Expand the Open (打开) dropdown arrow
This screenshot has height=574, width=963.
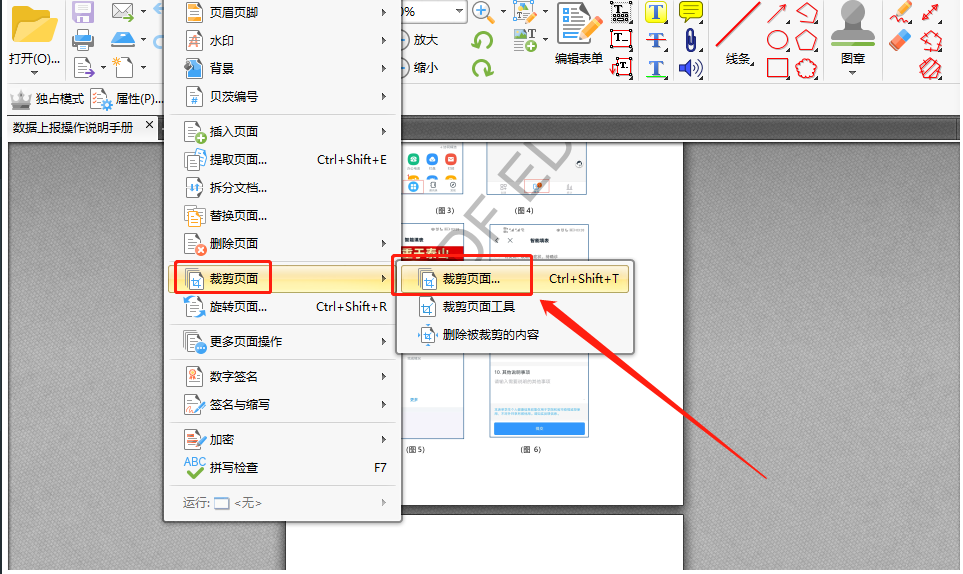(34, 73)
